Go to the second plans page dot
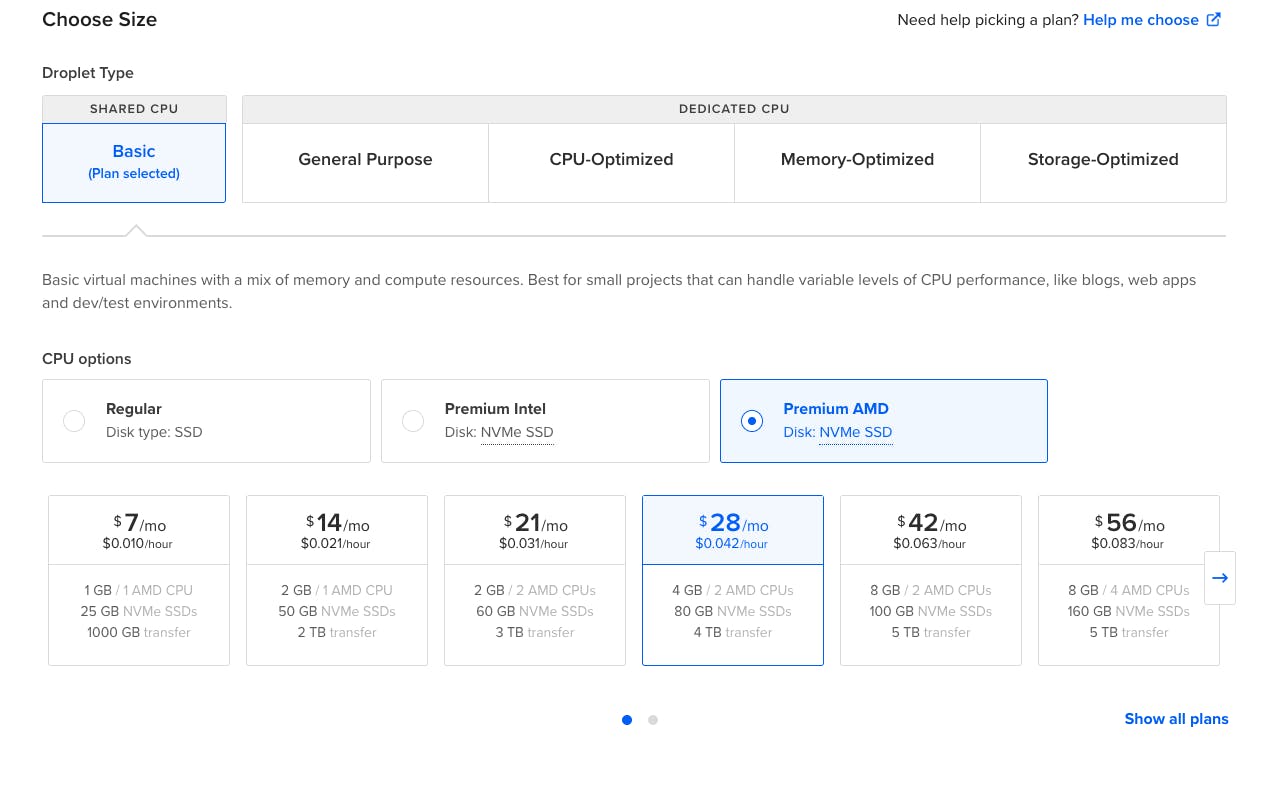The image size is (1281, 785). [x=653, y=719]
